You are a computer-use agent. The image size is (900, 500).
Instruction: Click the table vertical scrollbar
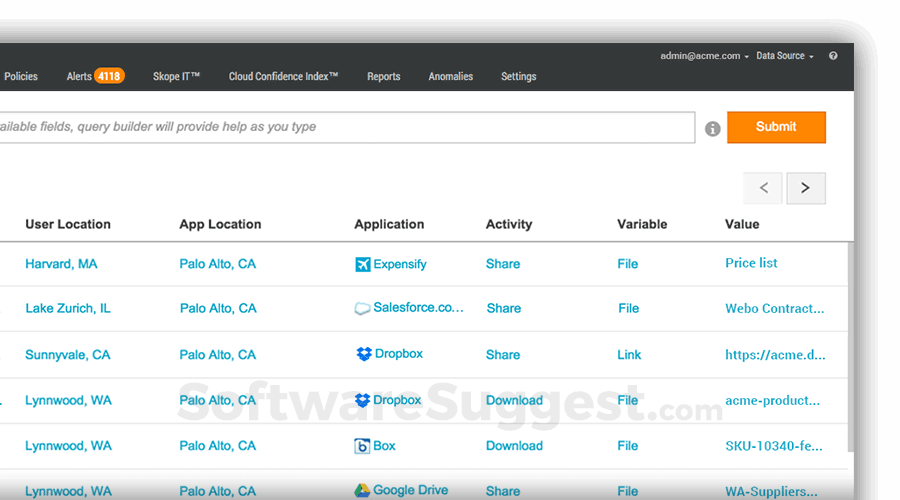click(x=851, y=347)
